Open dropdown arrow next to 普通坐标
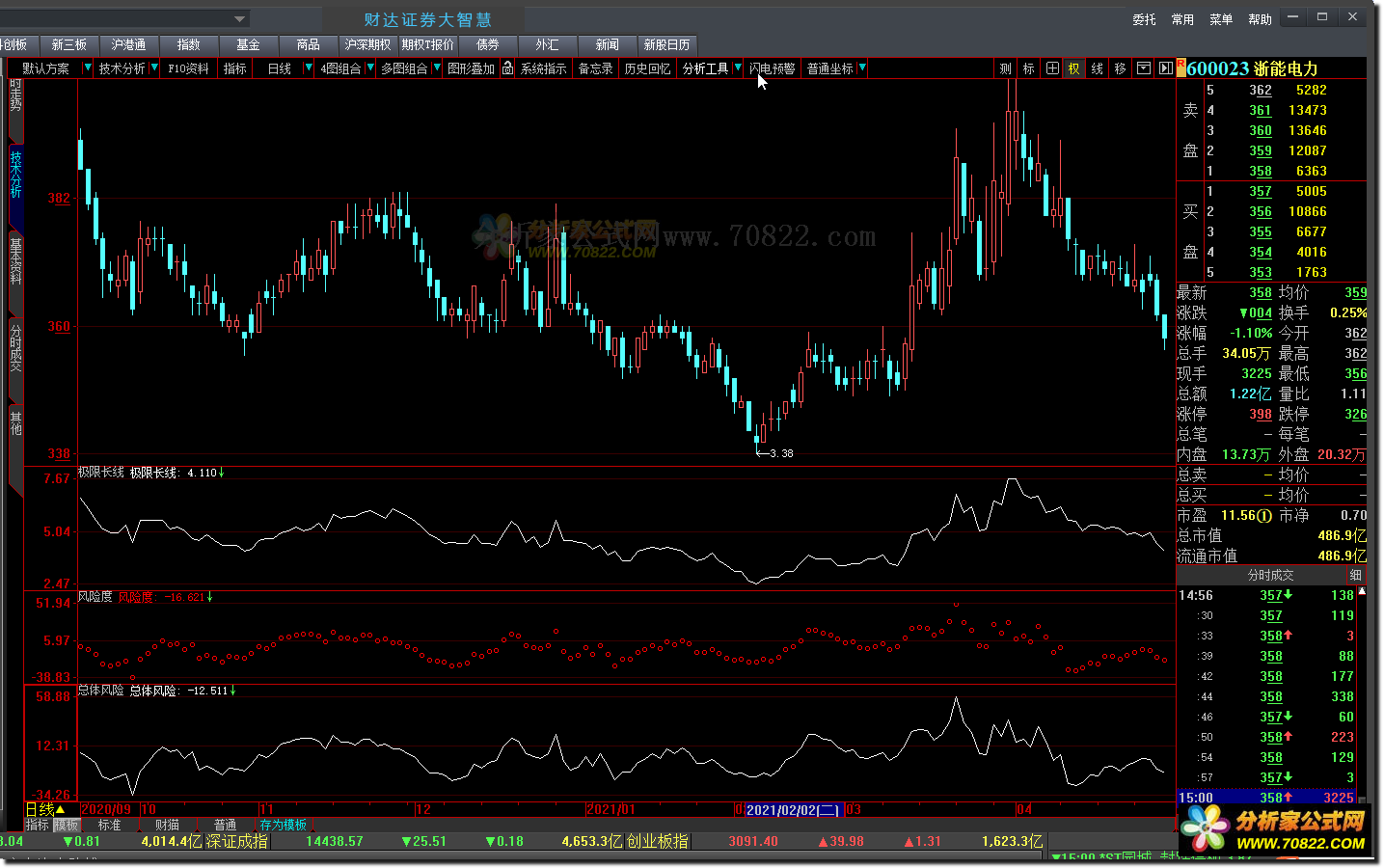This screenshot has height=868, width=1384. click(x=861, y=68)
